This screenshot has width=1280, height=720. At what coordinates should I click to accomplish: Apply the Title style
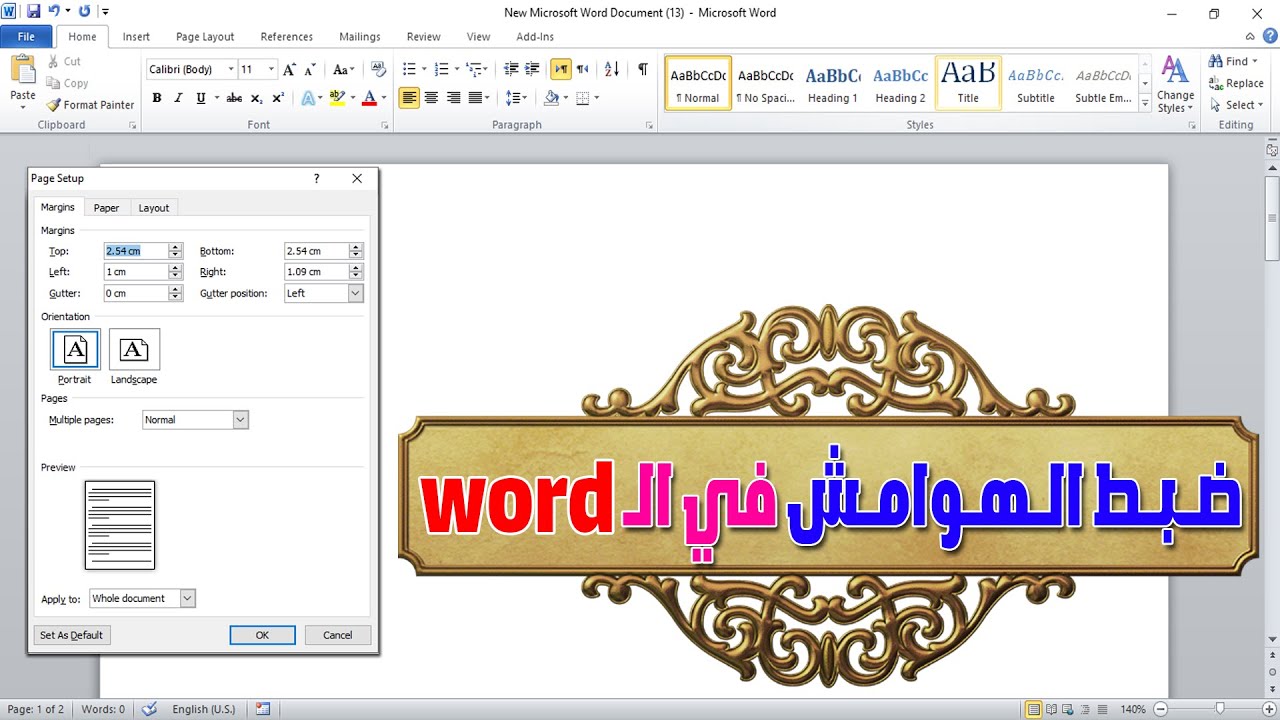[968, 83]
